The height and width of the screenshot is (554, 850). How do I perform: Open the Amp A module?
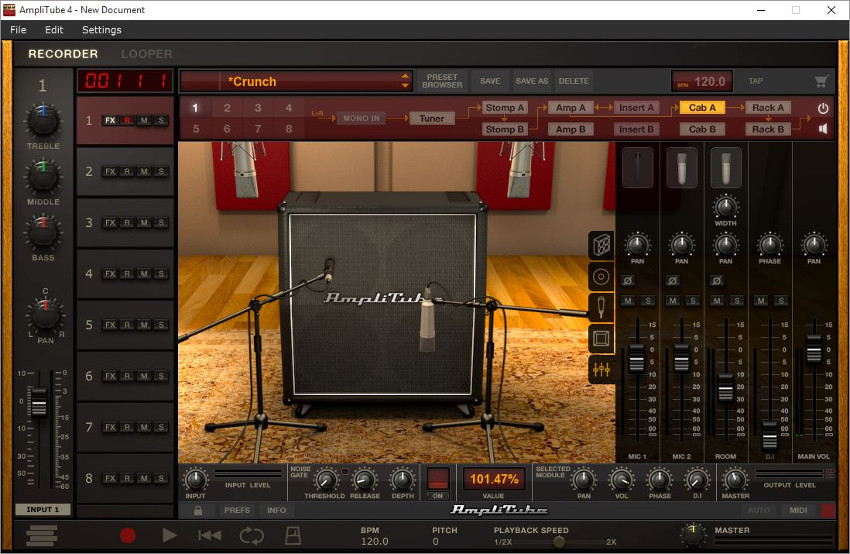pyautogui.click(x=571, y=108)
